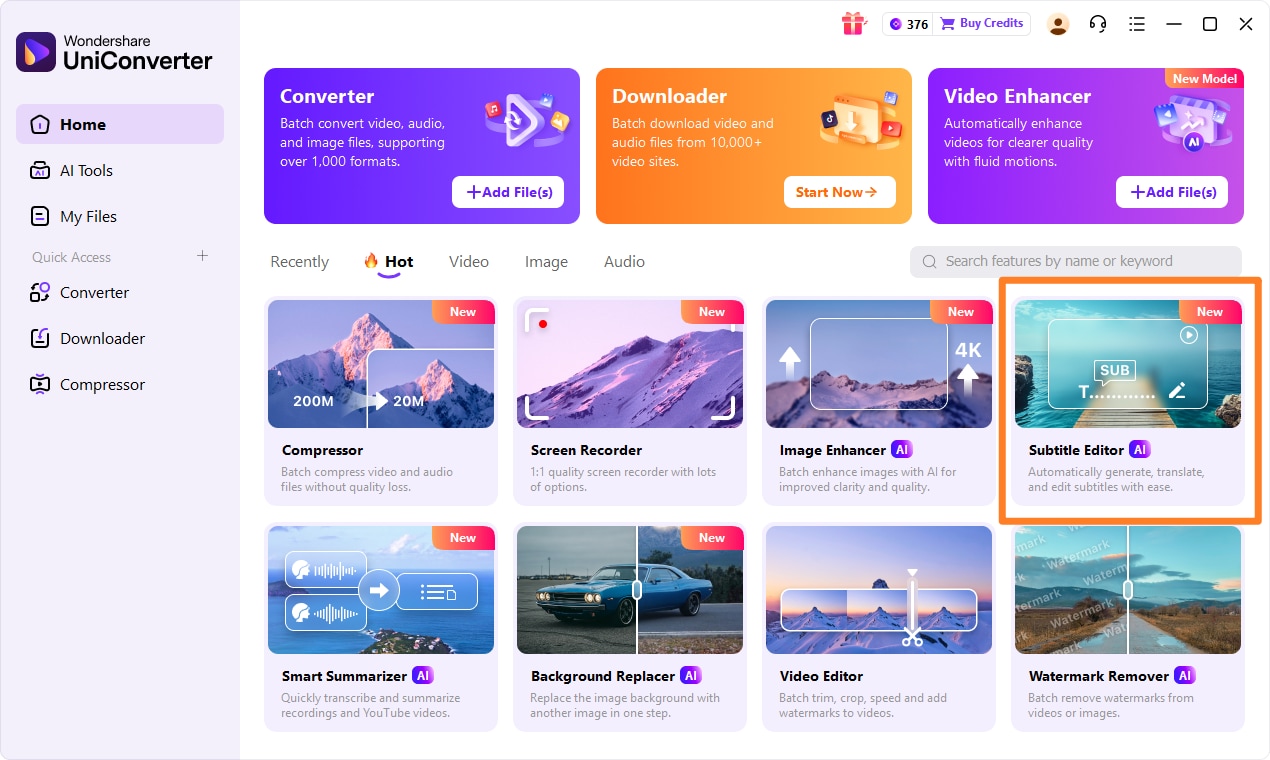Switch to the Audio tab
Image resolution: width=1270 pixels, height=760 pixels.
(624, 262)
